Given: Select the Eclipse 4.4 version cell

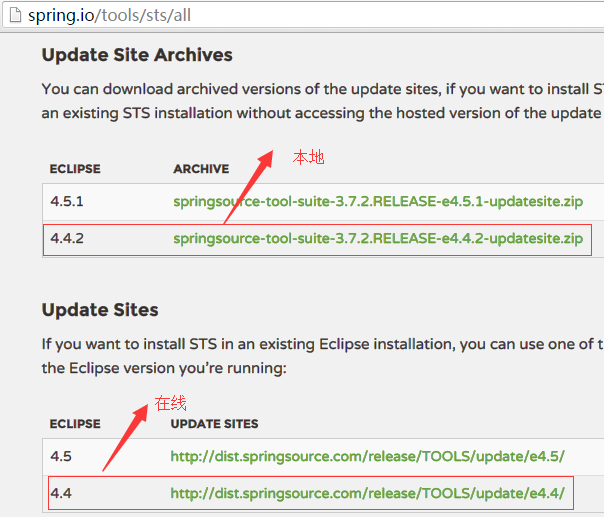Looking at the screenshot, I should point(61,494).
